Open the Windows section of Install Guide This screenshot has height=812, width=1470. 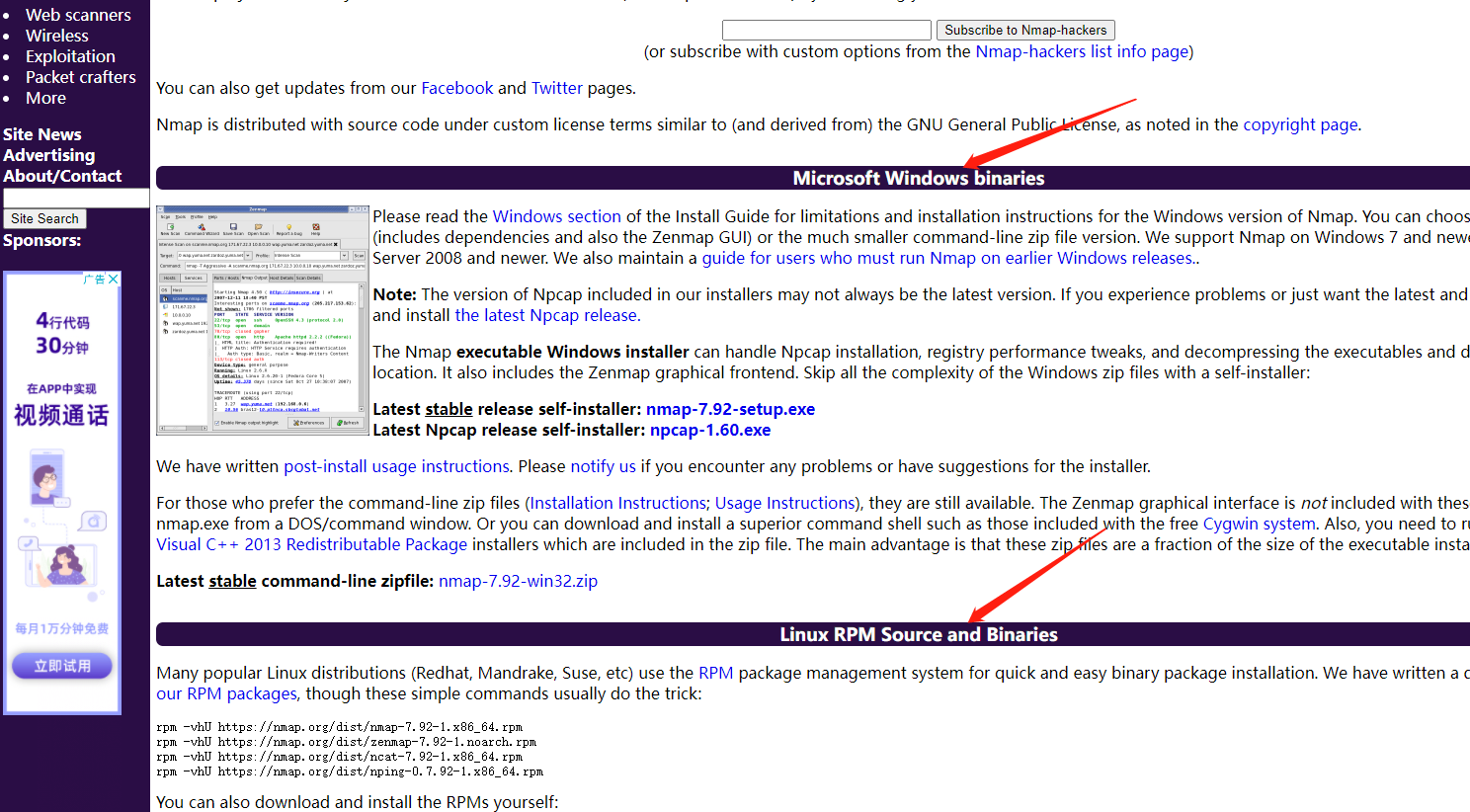point(557,216)
